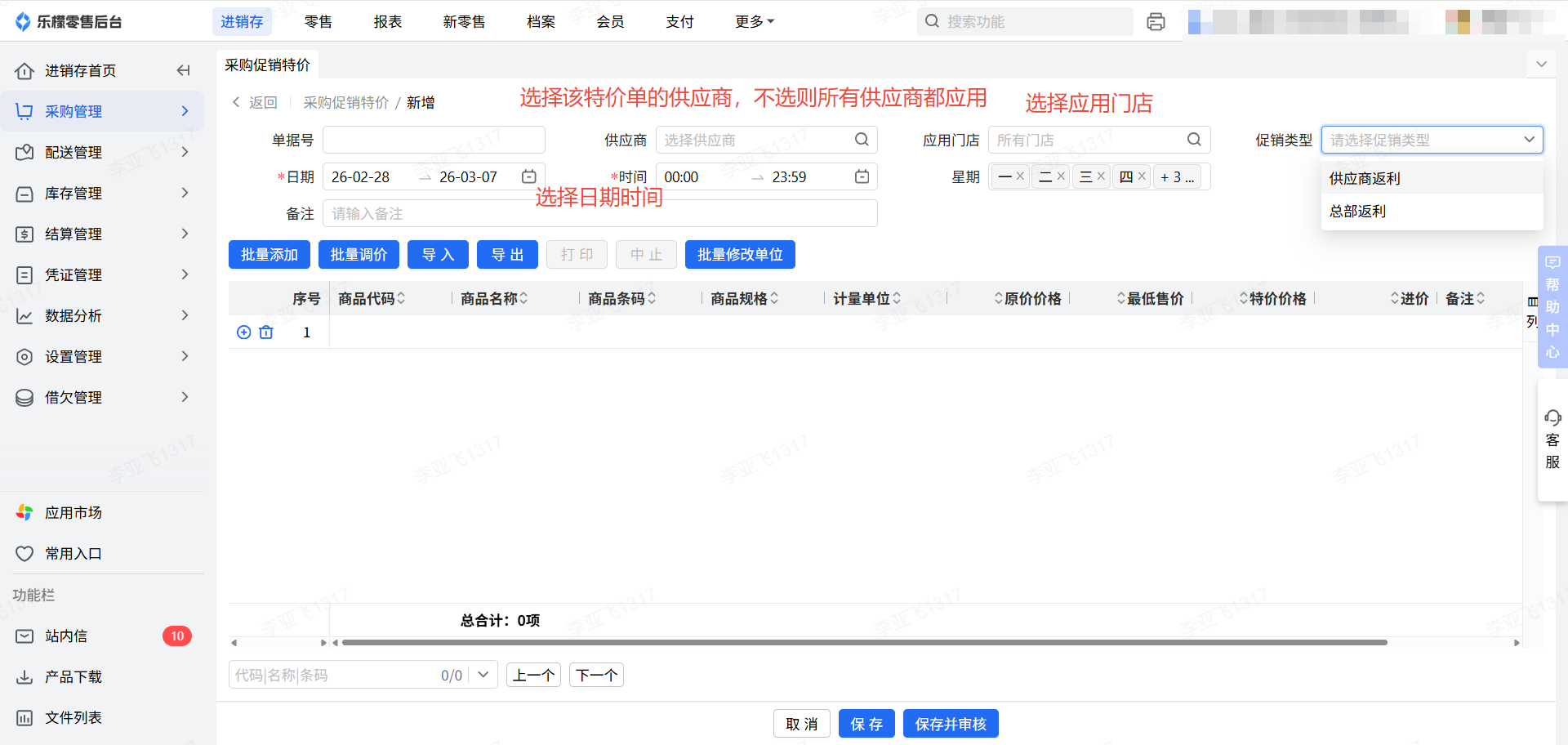Click the 批量调价 button
The height and width of the screenshot is (745, 1568).
click(x=359, y=255)
